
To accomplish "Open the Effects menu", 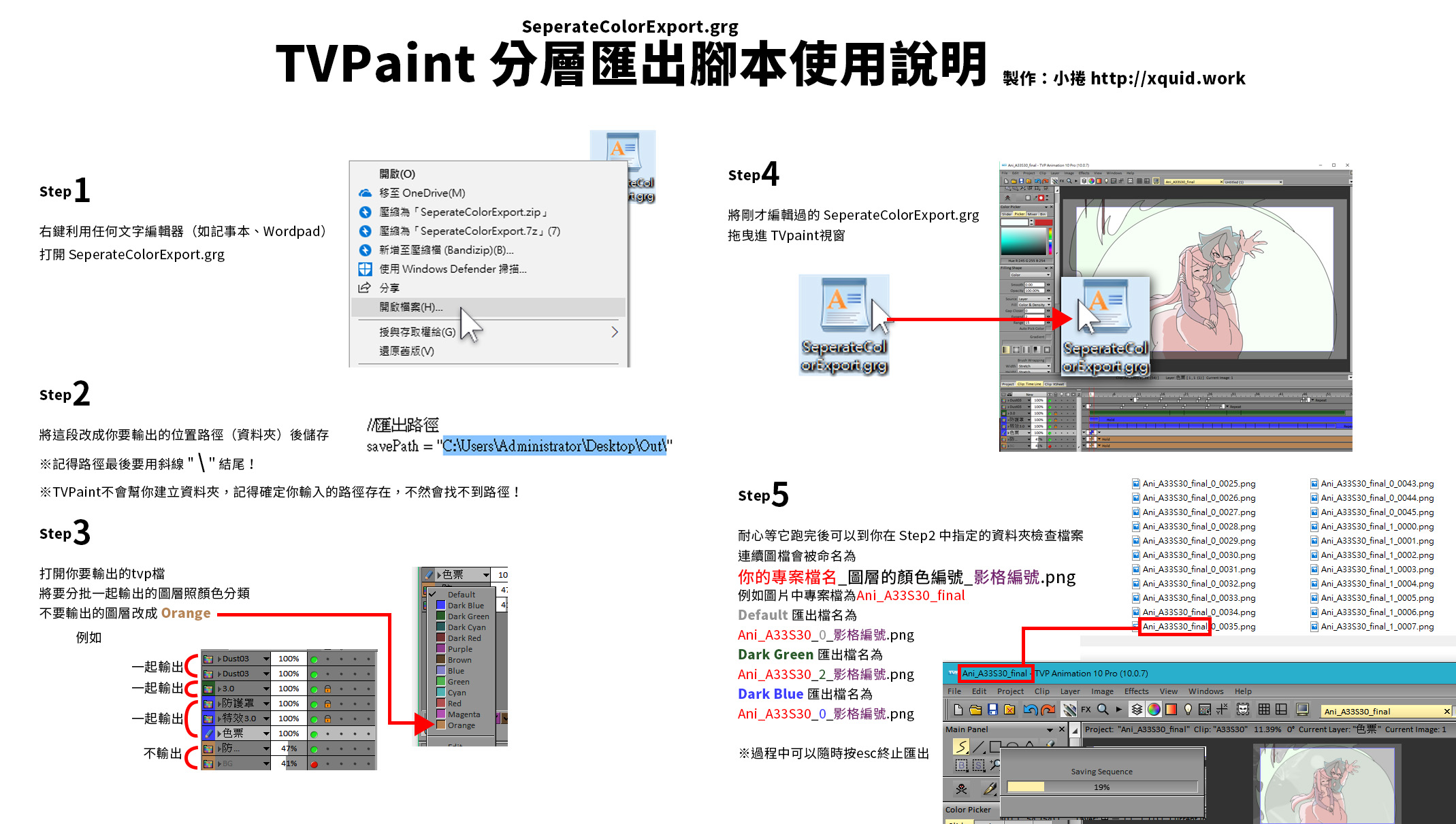I will click(x=1136, y=691).
